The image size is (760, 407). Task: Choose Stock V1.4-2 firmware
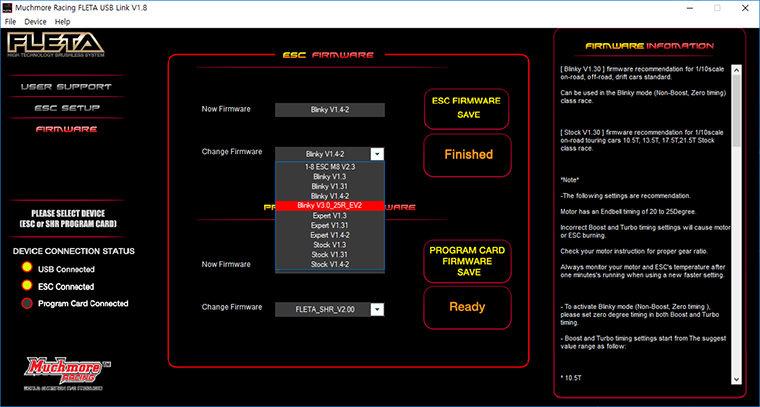coord(330,264)
